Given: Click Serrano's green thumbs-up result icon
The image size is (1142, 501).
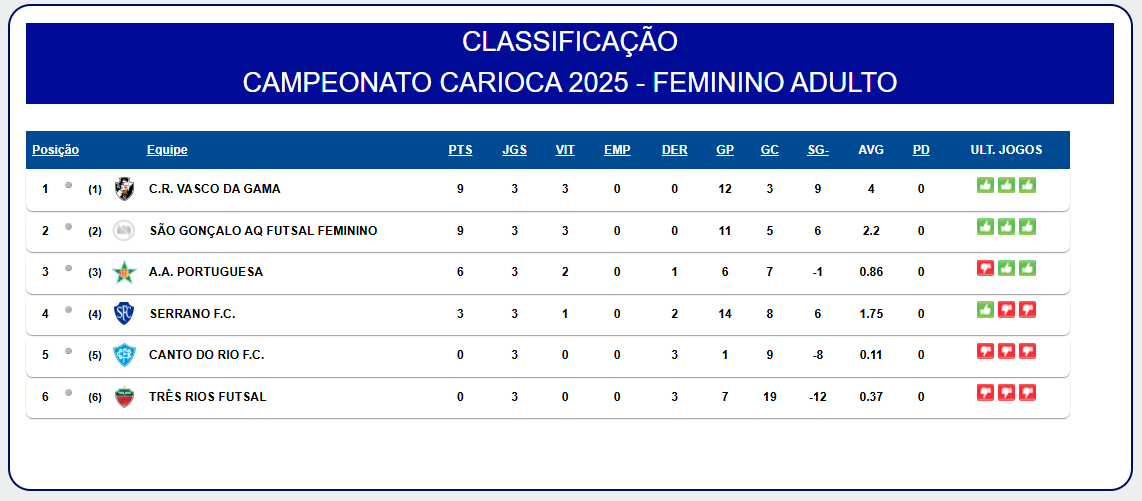Looking at the screenshot, I should (x=985, y=309).
